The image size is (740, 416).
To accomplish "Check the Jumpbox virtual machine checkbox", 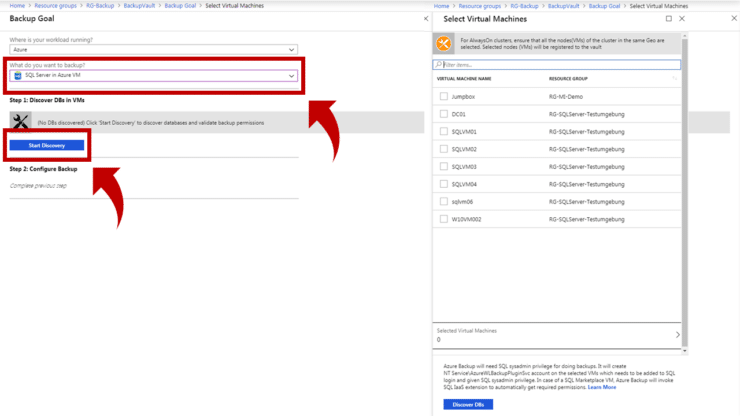I will (444, 96).
